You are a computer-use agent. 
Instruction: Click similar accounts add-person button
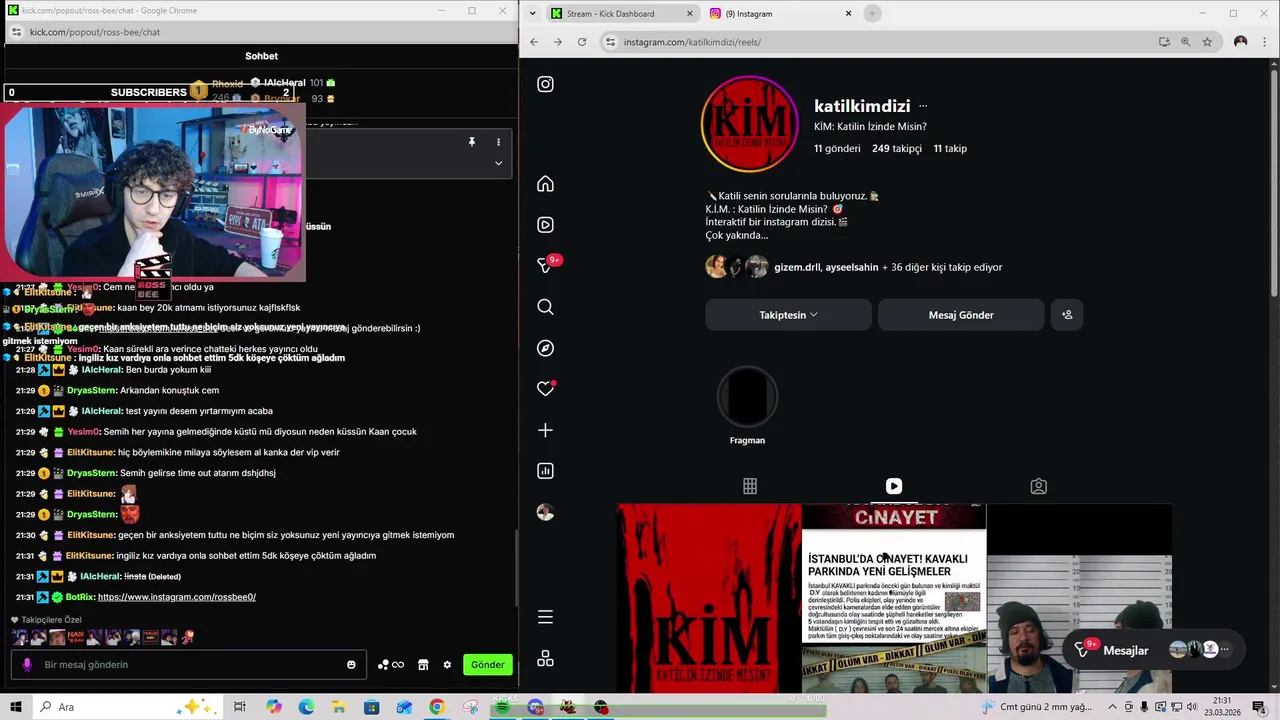1067,315
